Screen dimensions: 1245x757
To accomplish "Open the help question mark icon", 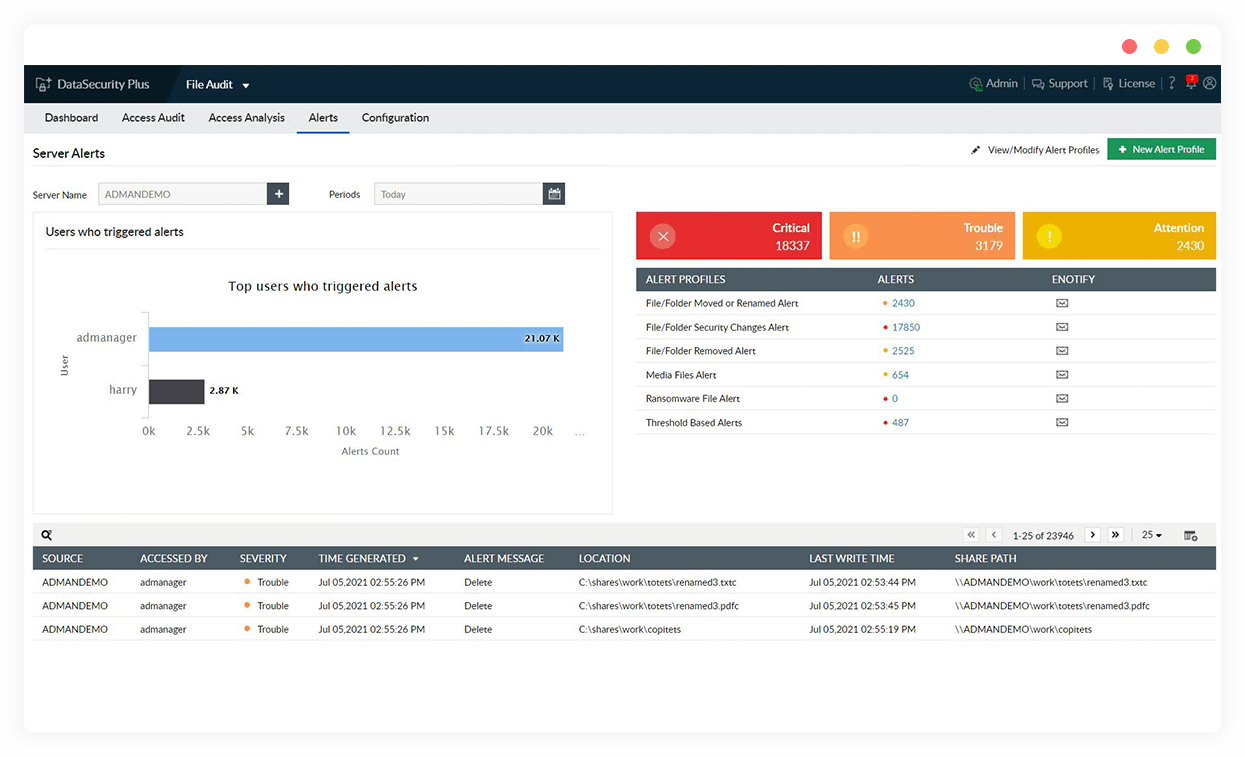I will pyautogui.click(x=1172, y=84).
